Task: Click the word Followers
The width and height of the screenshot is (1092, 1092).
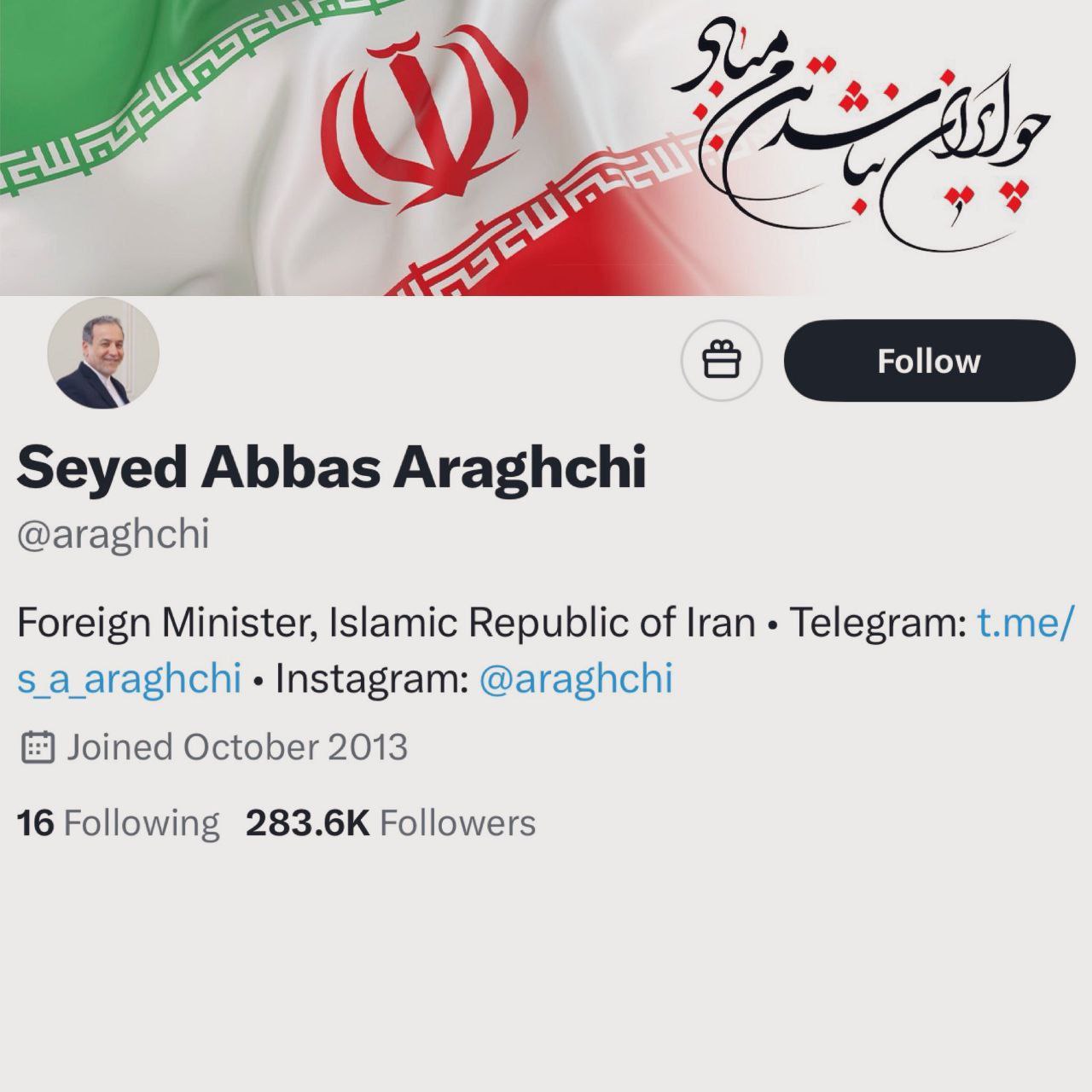Action: pyautogui.click(x=457, y=823)
